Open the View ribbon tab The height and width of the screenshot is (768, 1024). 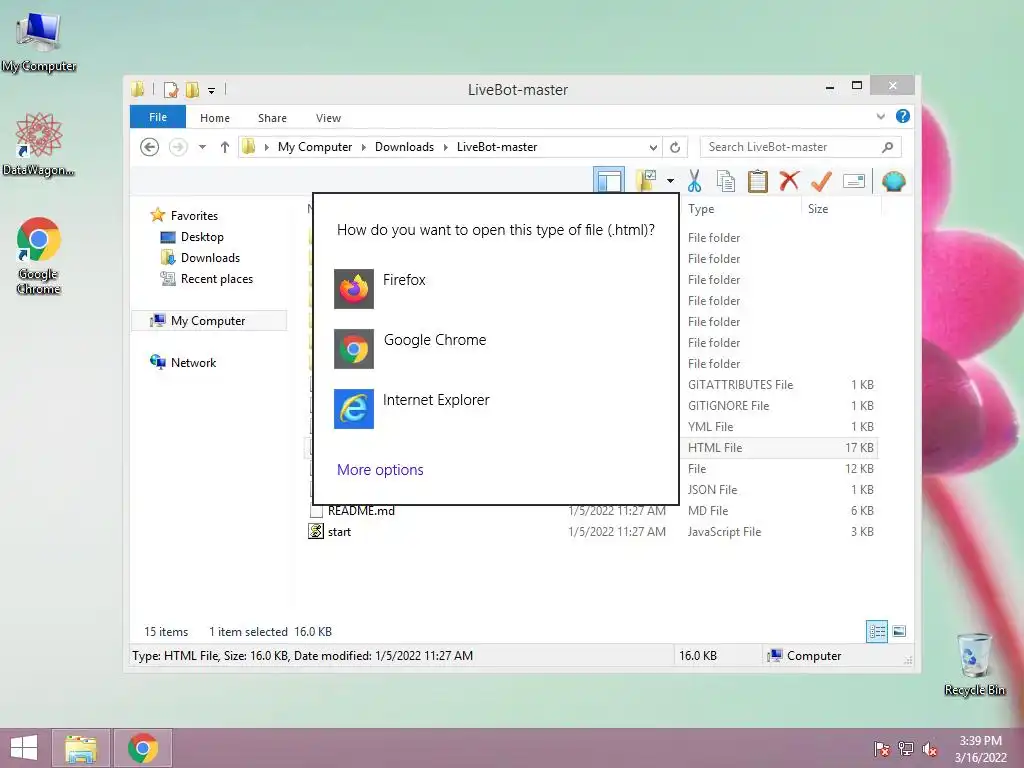(328, 118)
